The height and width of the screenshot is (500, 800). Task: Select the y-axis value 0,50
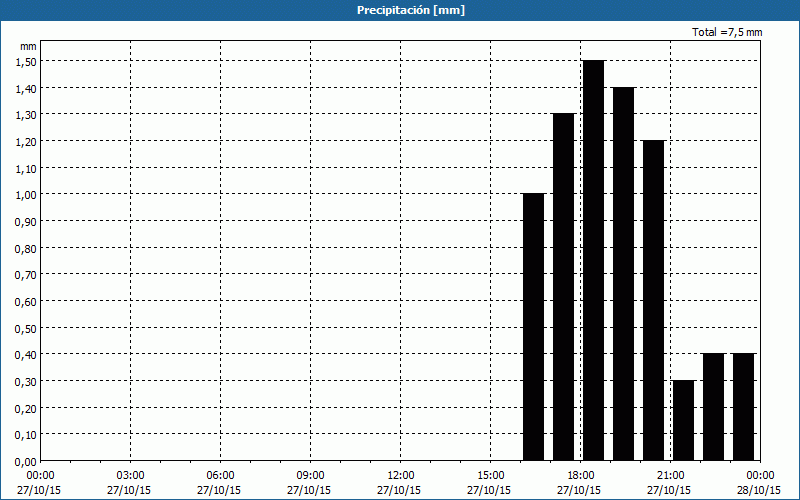[26, 328]
